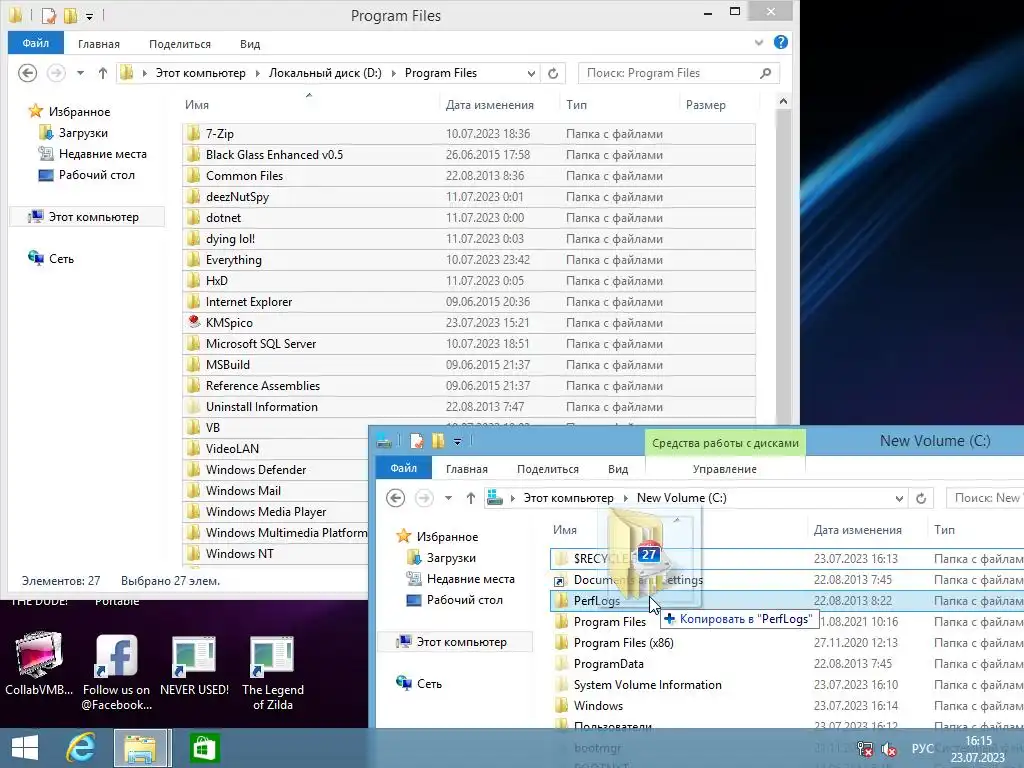Launch Internet Explorer from taskbar
Viewport: 1024px width, 768px height.
[x=81, y=748]
